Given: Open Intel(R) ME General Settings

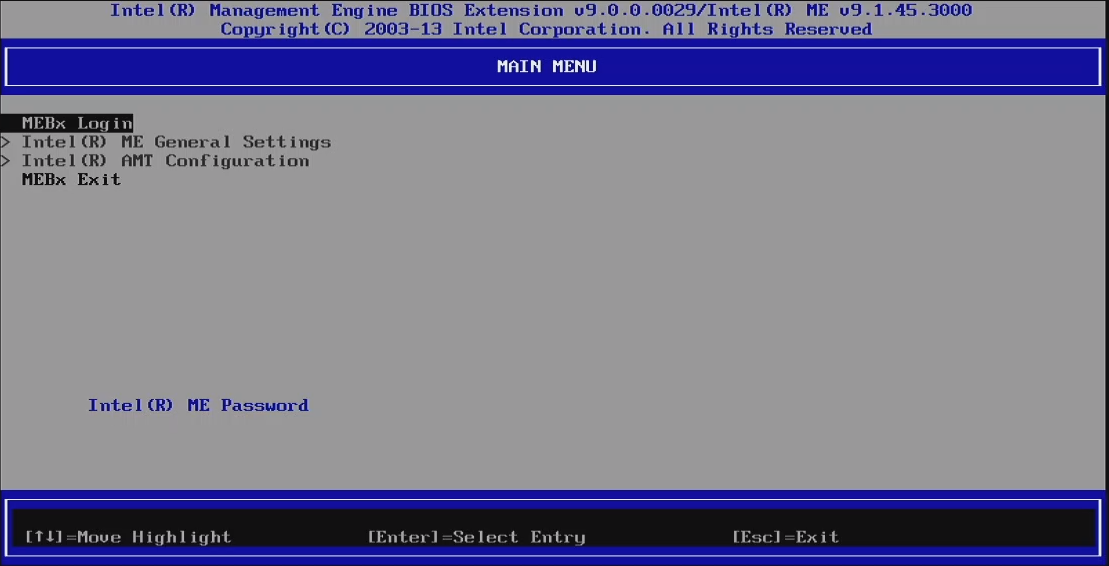Looking at the screenshot, I should [175, 142].
